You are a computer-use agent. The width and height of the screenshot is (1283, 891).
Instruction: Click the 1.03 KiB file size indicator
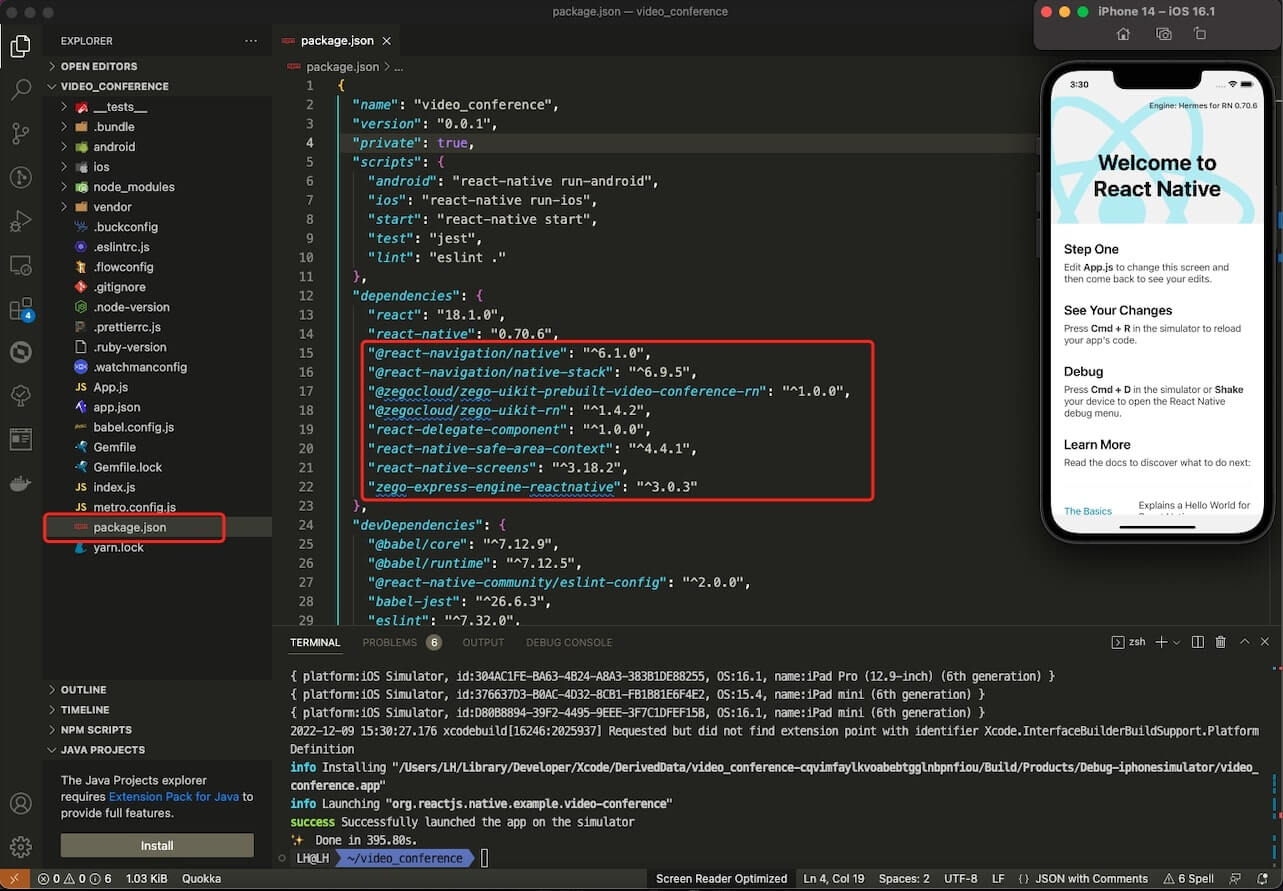click(146, 879)
